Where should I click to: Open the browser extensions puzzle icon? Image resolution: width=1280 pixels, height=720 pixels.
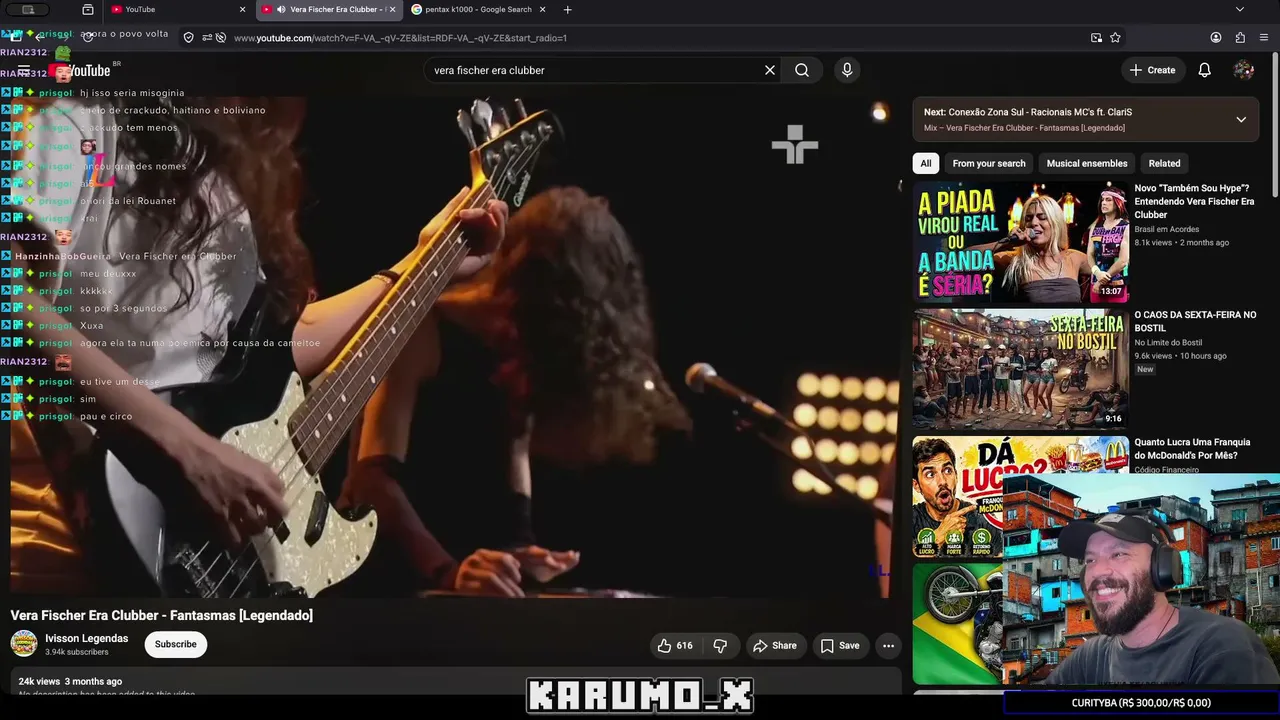1240,38
